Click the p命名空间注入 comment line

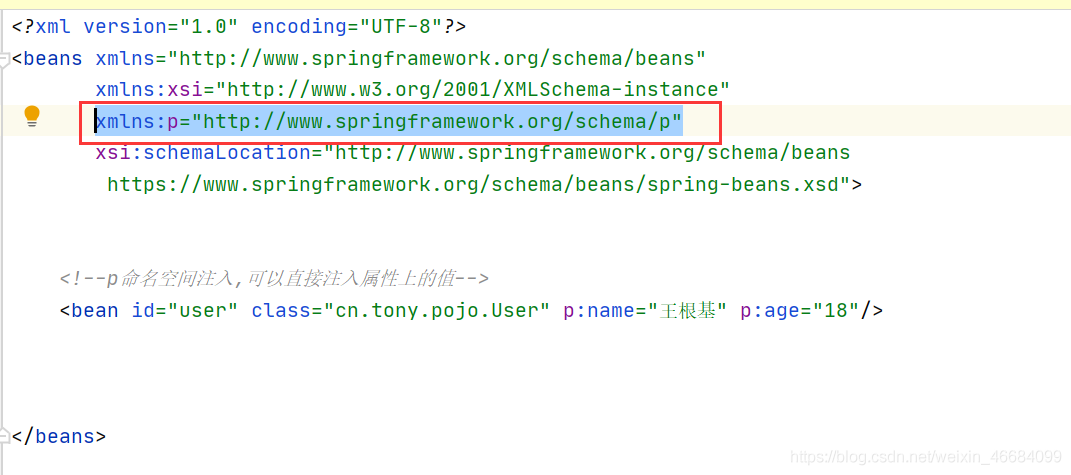coord(274,278)
